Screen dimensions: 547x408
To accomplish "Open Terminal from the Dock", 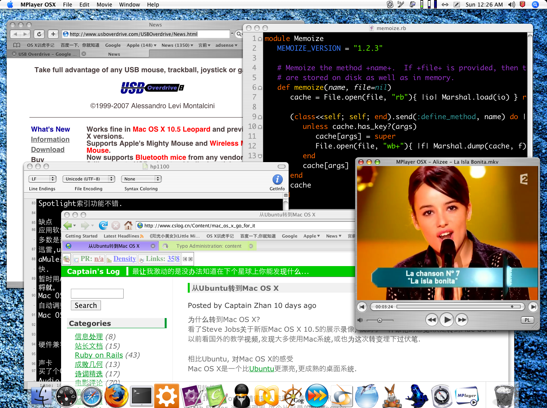I will pyautogui.click(x=141, y=397).
